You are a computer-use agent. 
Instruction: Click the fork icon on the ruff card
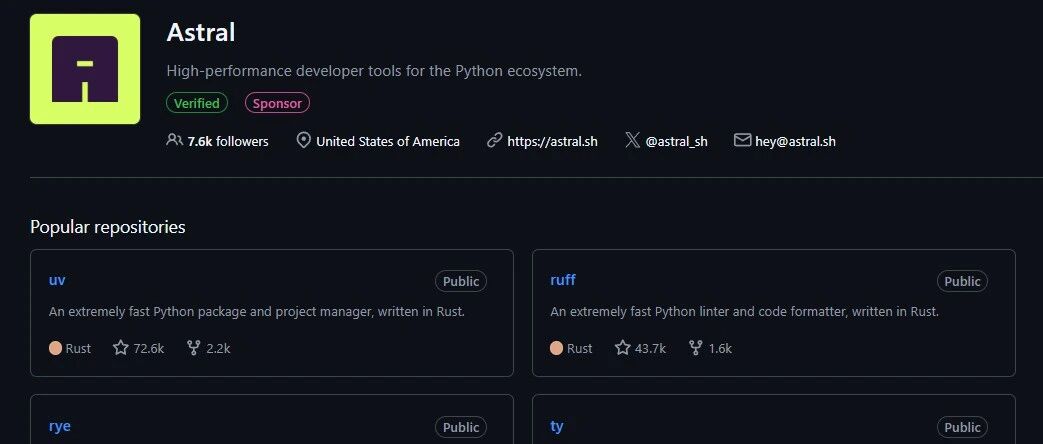coord(695,347)
